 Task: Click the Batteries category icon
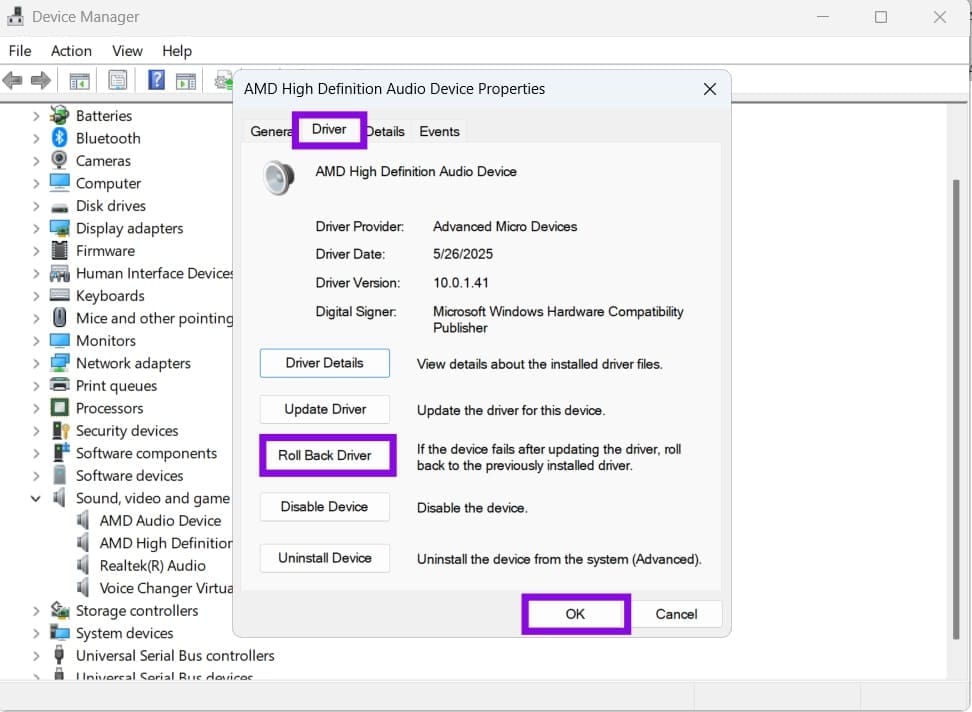(60, 115)
